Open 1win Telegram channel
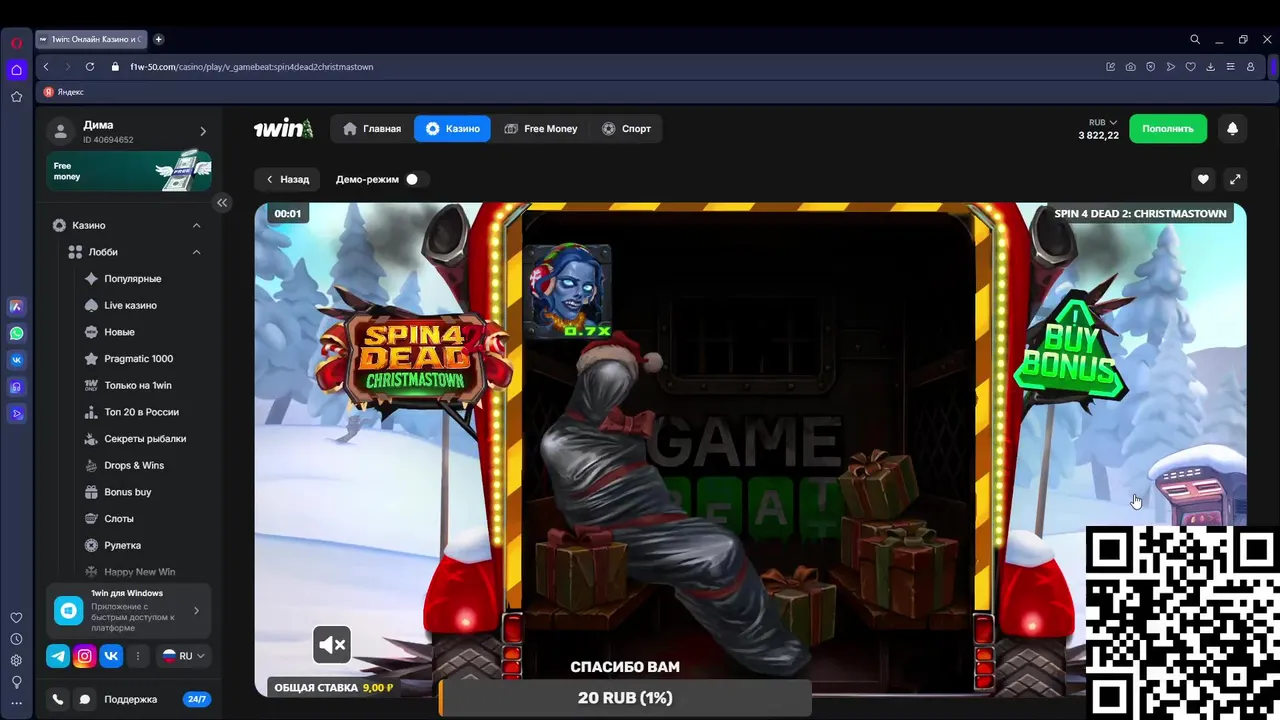1280x720 pixels. tap(59, 656)
